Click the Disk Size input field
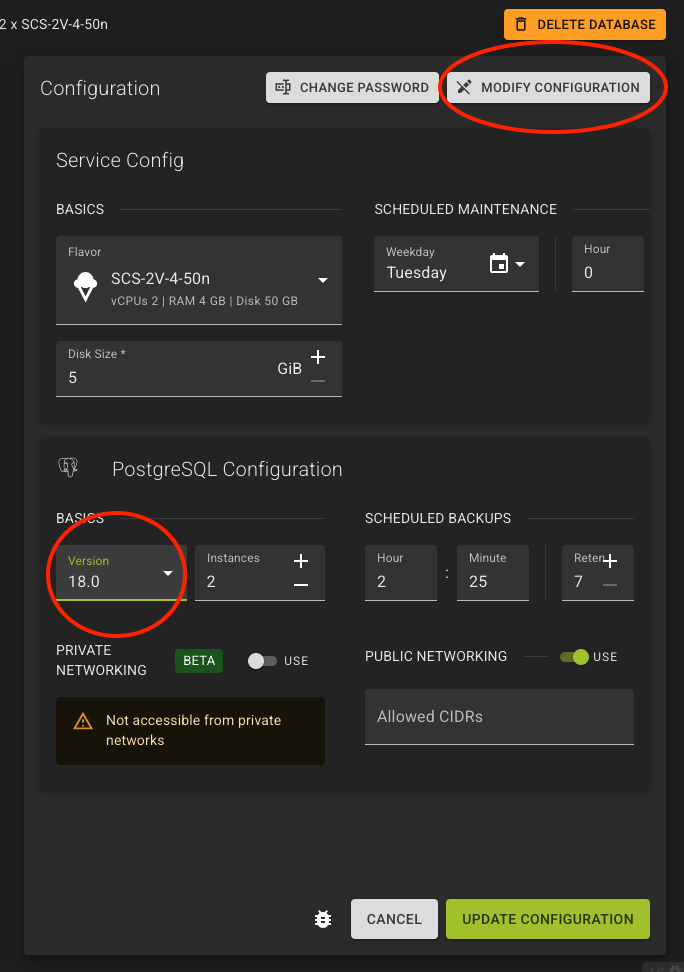Viewport: 684px width, 972px height. click(x=198, y=369)
